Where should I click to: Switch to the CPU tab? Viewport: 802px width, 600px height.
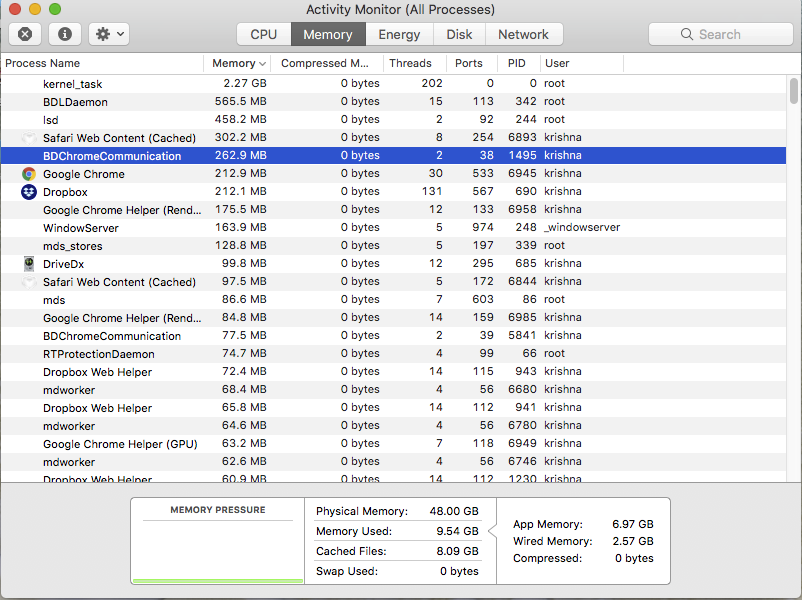click(264, 34)
